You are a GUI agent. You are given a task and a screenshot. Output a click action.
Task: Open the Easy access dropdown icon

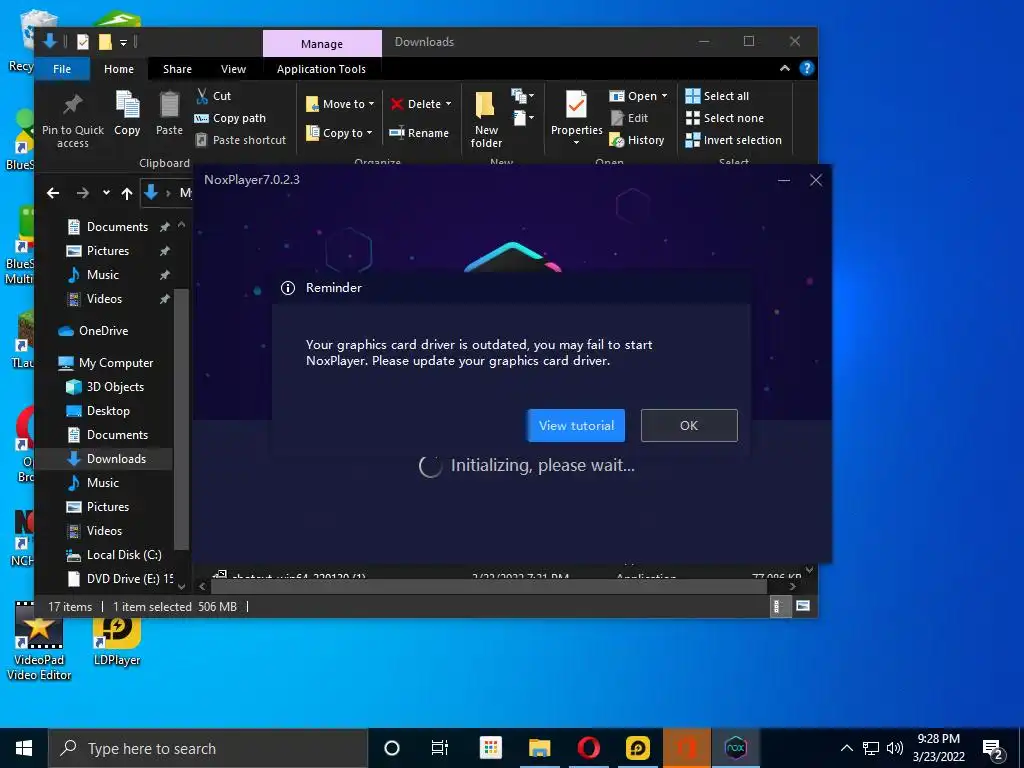522,118
